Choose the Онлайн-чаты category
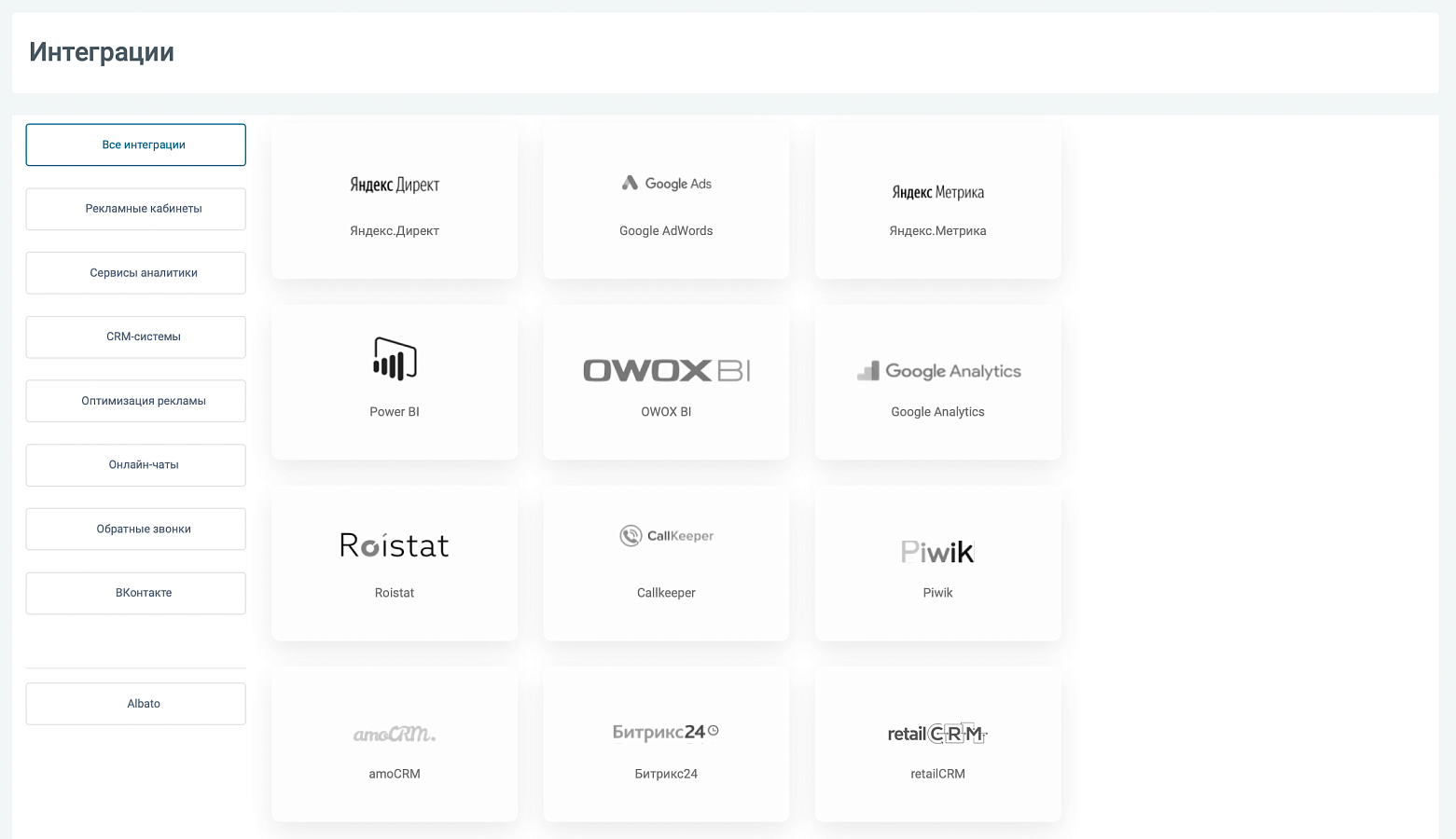 tap(136, 465)
